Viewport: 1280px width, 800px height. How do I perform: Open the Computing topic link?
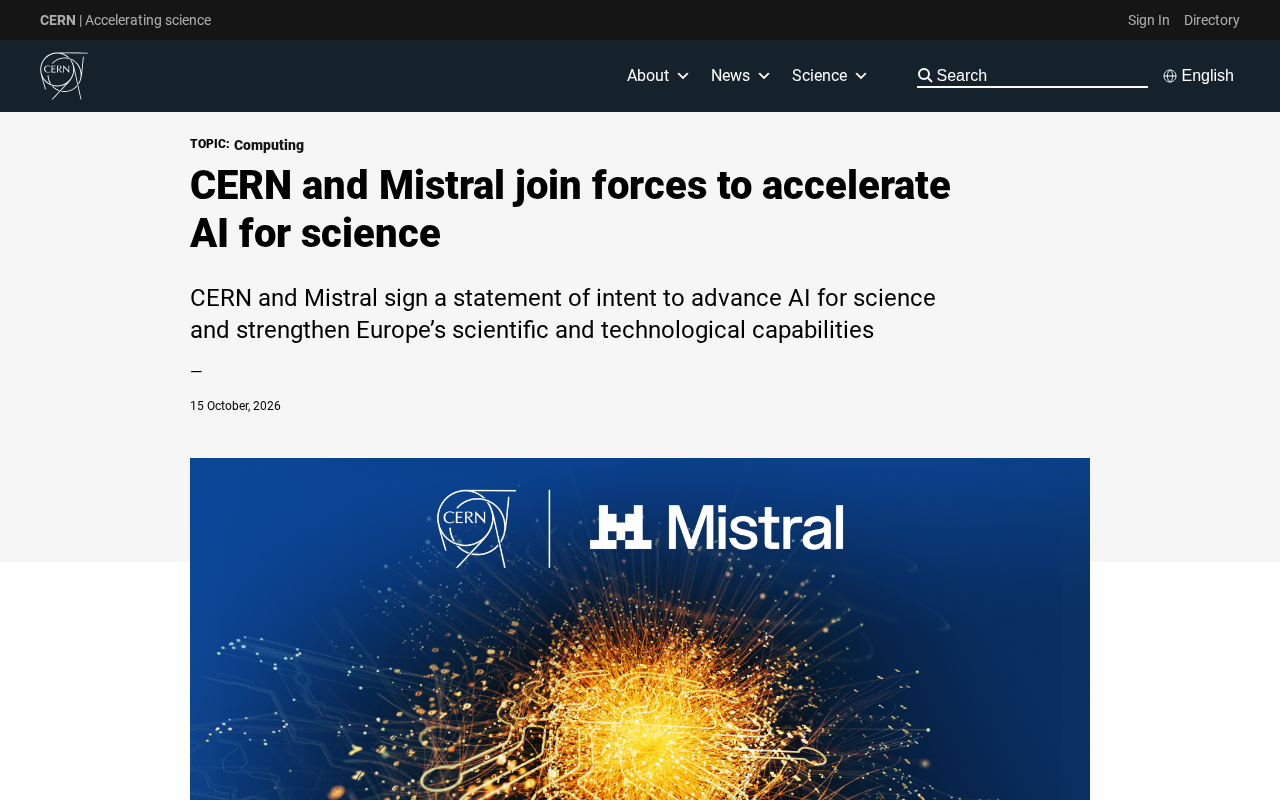269,145
